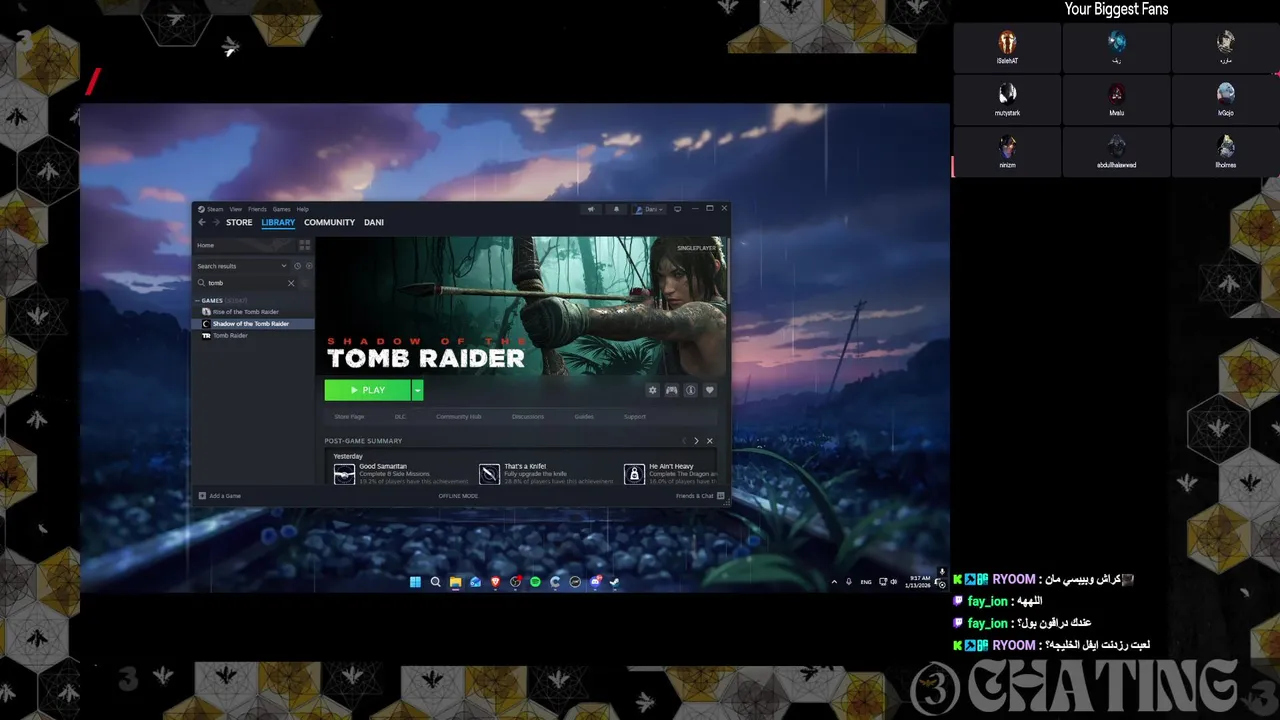Image resolution: width=1280 pixels, height=720 pixels.
Task: Open the DANI profile tab
Action: tap(374, 222)
